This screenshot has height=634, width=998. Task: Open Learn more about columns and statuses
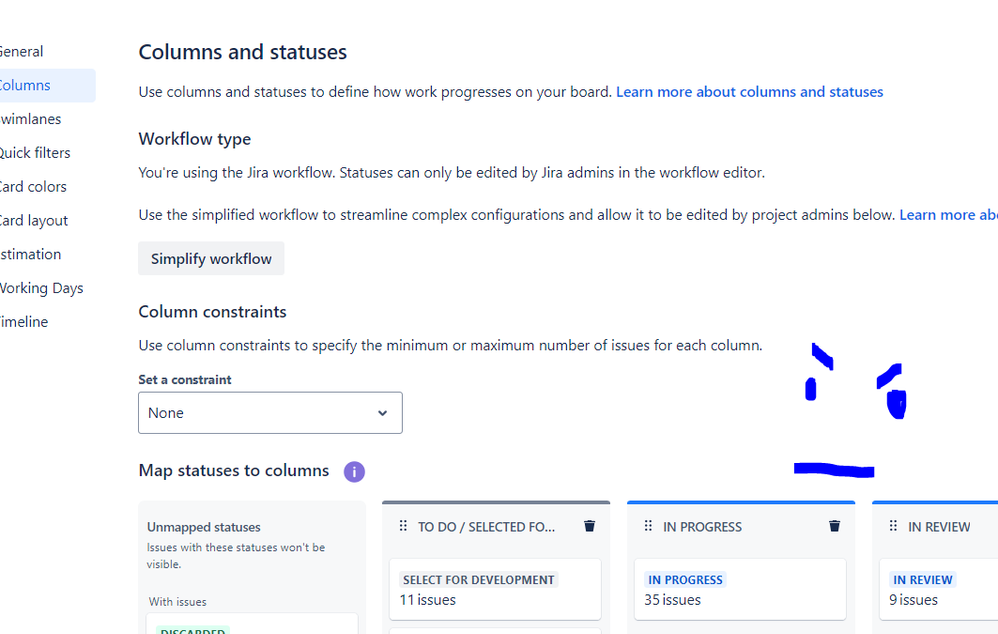click(749, 92)
